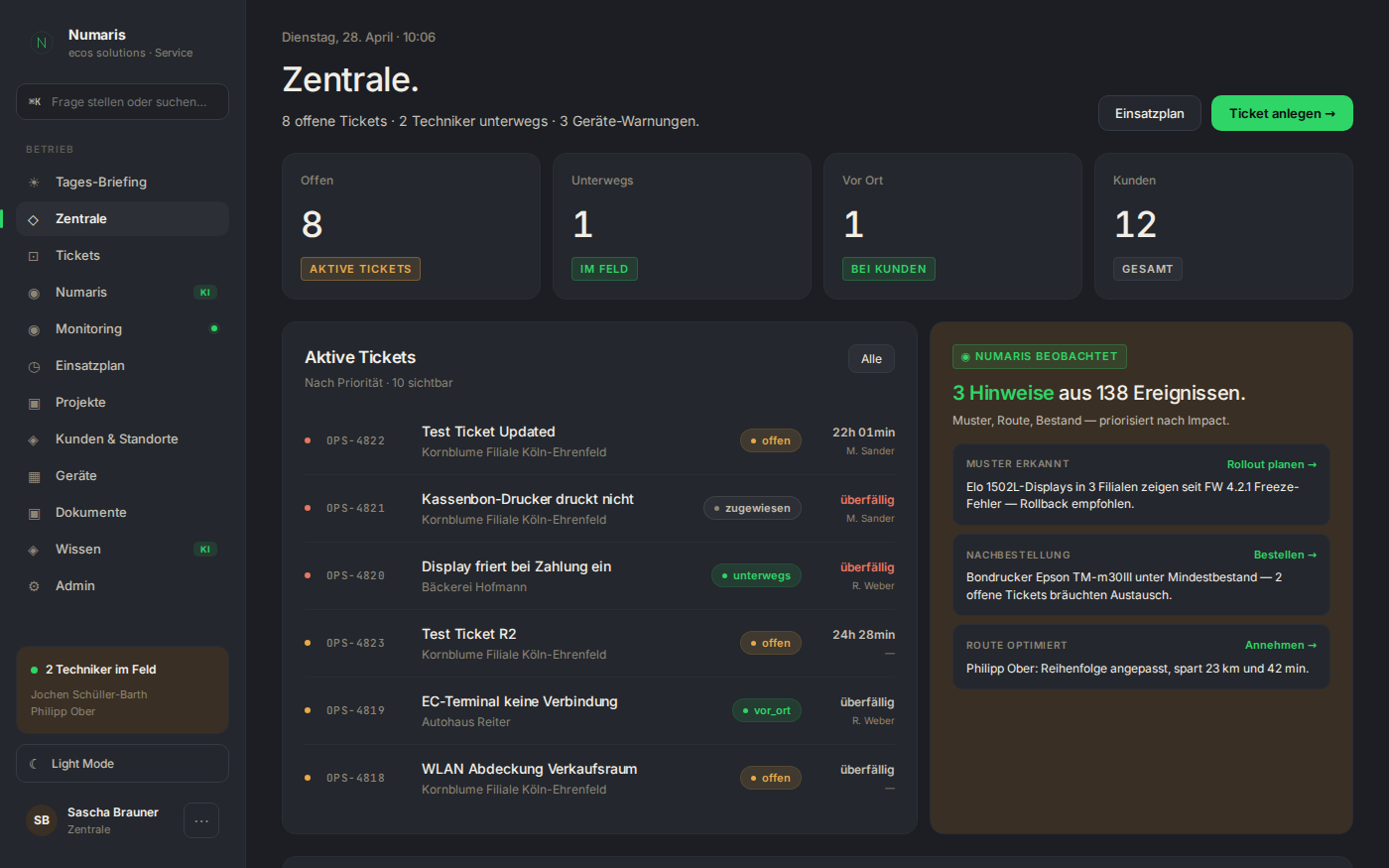Click the KI badge next to Wissen
This screenshot has height=868, width=1389.
pyautogui.click(x=205, y=550)
